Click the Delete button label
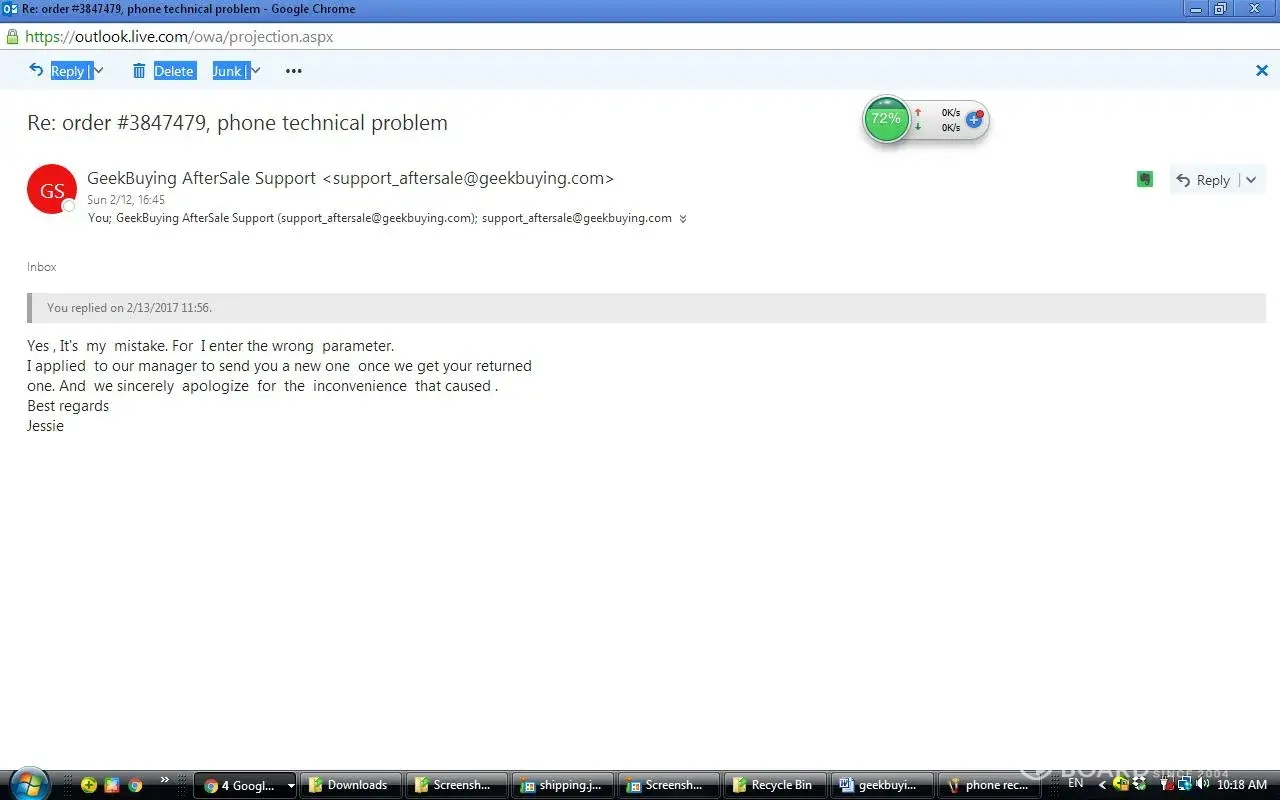This screenshot has width=1280, height=800. (x=174, y=71)
